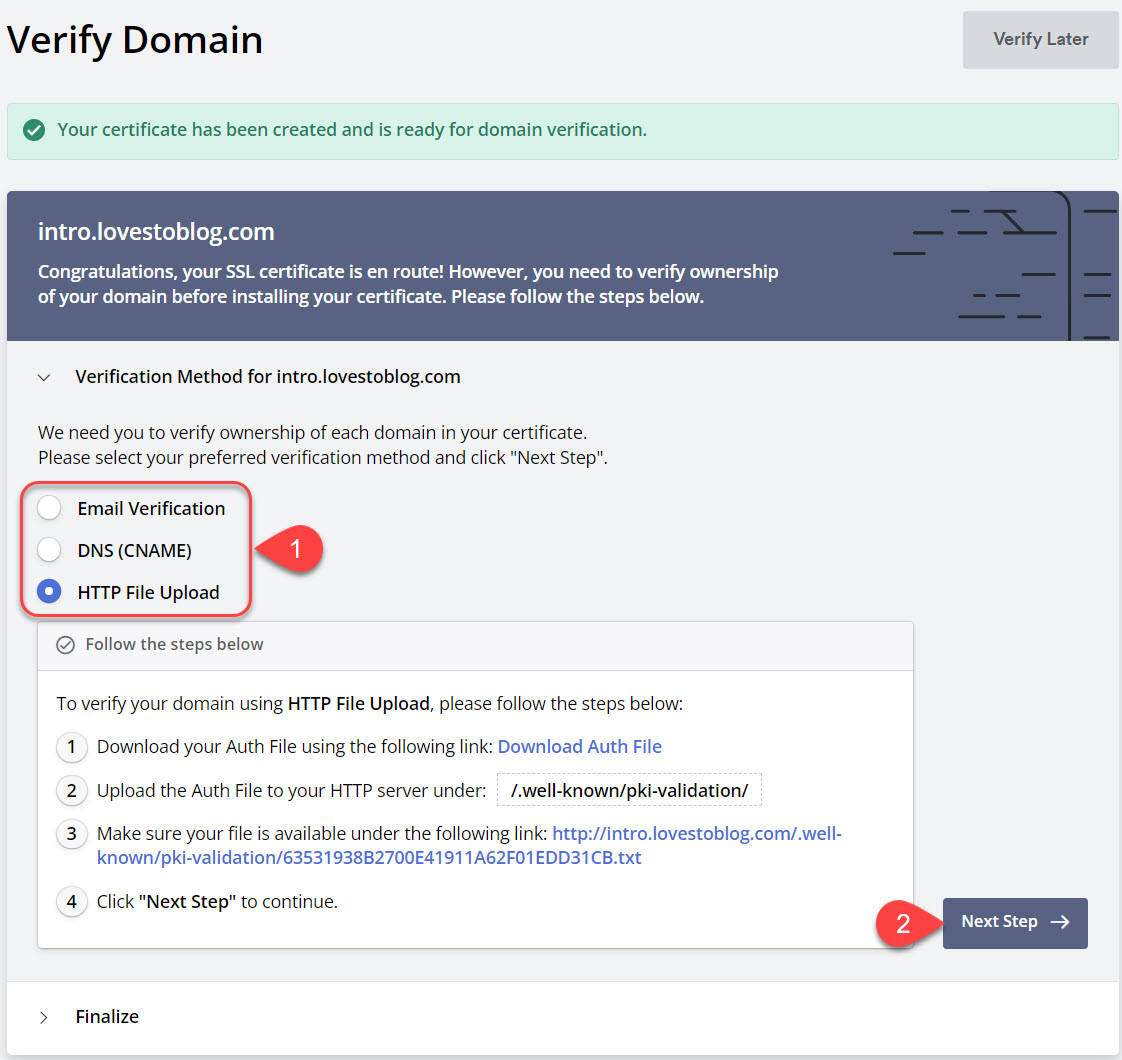Click the Next Step button

1014,922
